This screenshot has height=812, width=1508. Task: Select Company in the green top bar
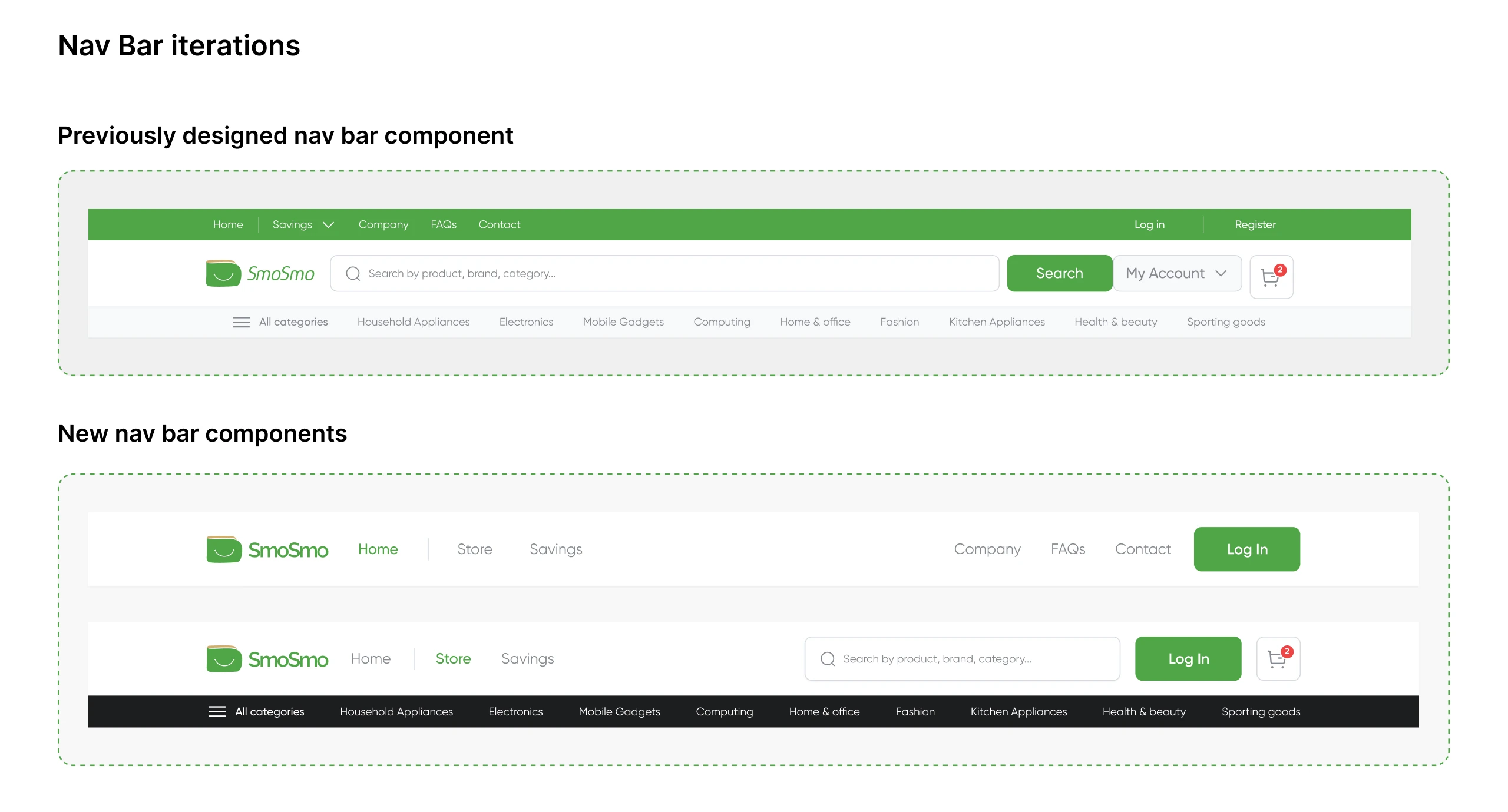pyautogui.click(x=383, y=224)
